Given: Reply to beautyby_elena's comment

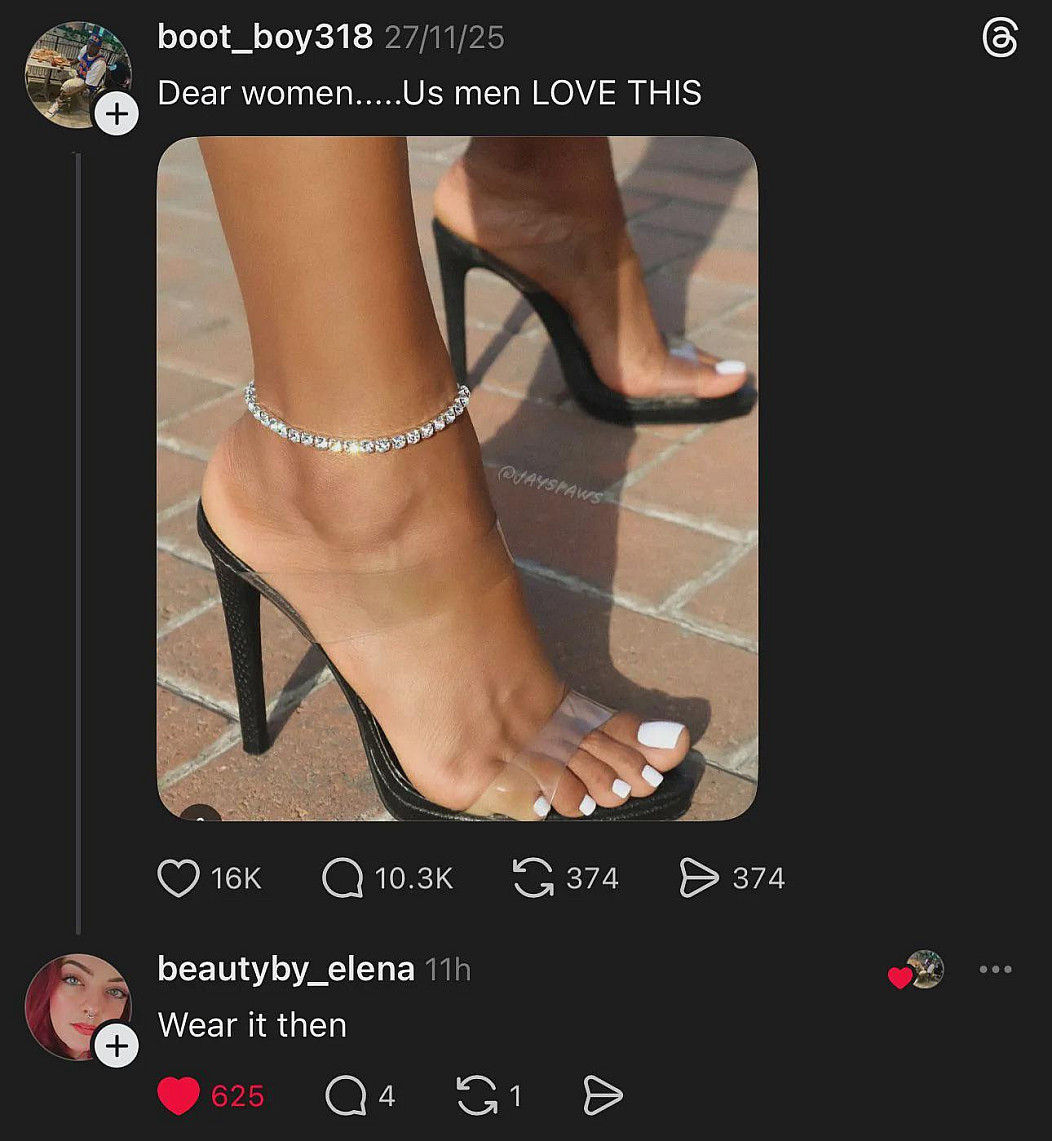Looking at the screenshot, I should point(345,1096).
